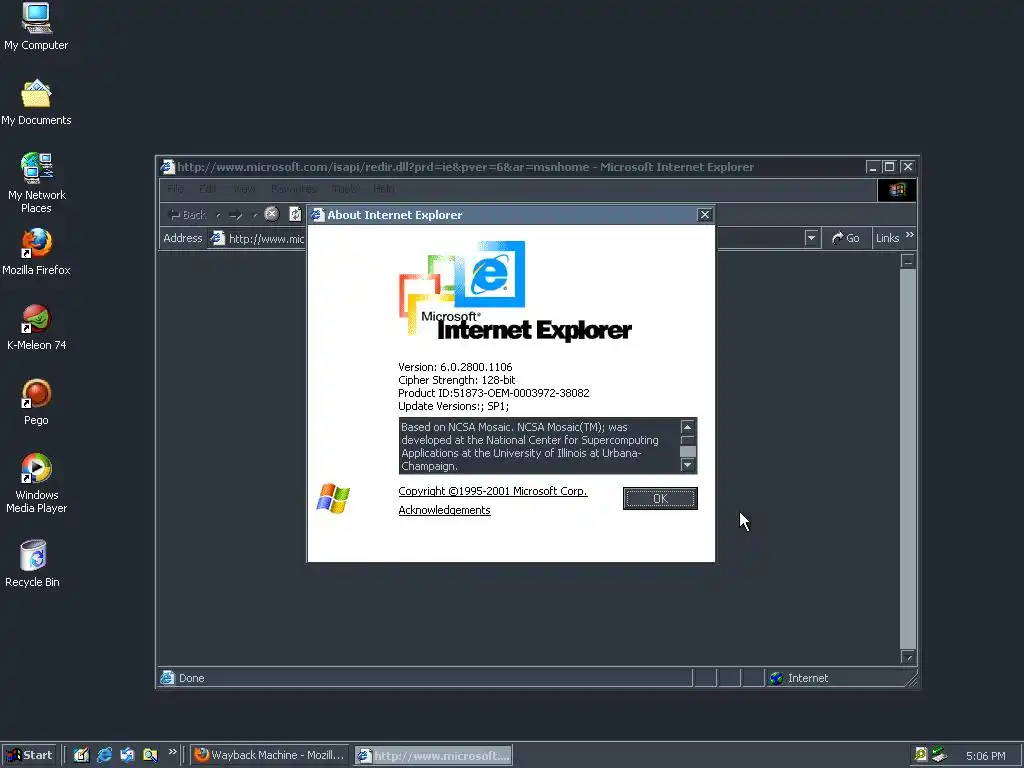Image resolution: width=1024 pixels, height=768 pixels.
Task: Minimize the Internet Explorer window
Action: click(872, 167)
